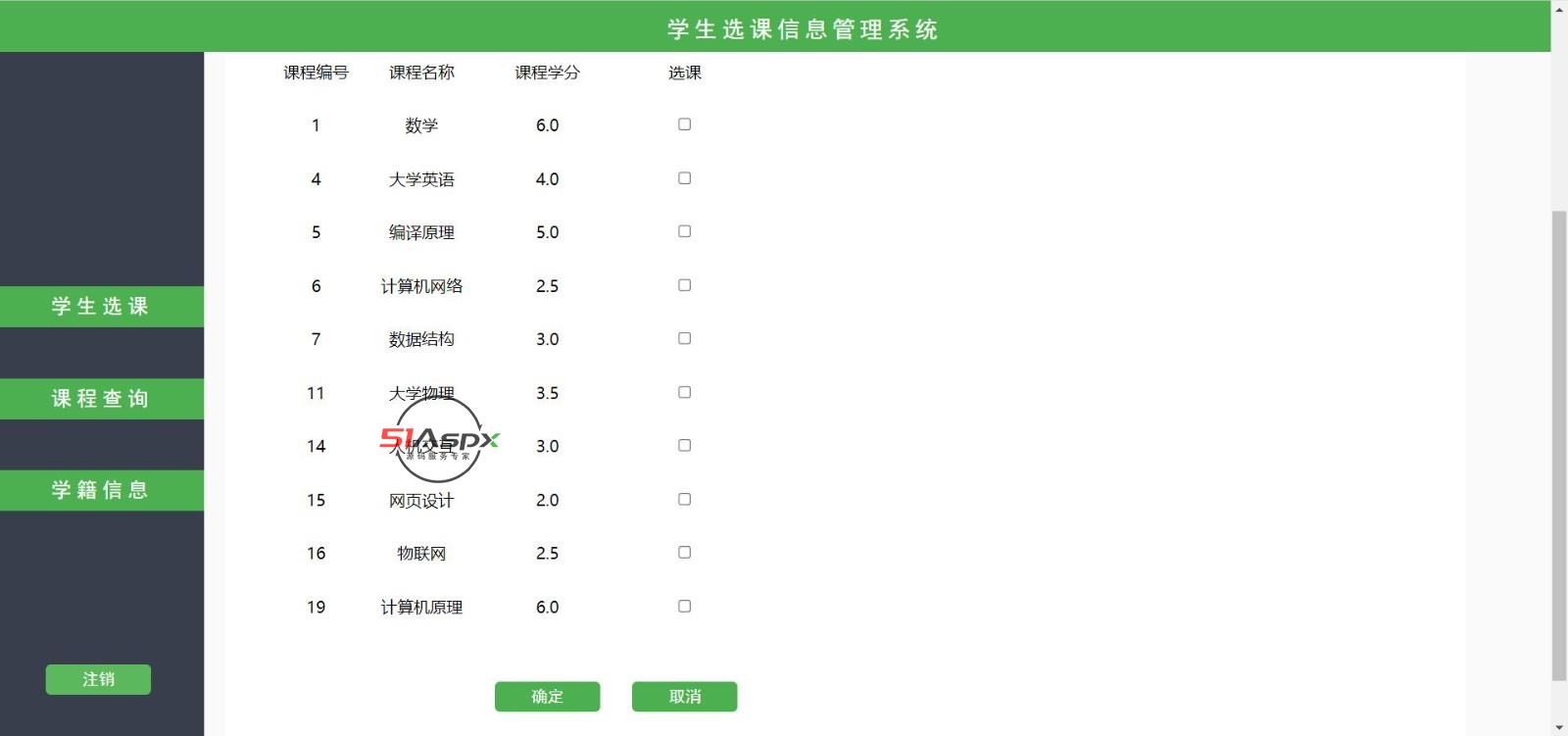Click the 5.0 credit value

tap(547, 232)
